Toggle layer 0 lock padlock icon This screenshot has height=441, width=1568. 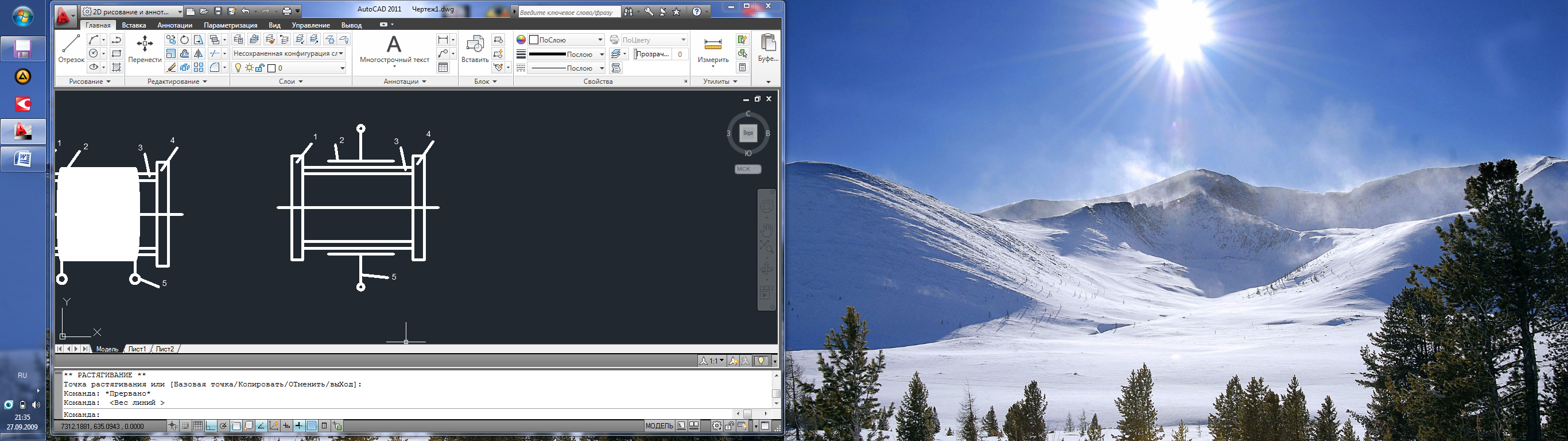260,68
